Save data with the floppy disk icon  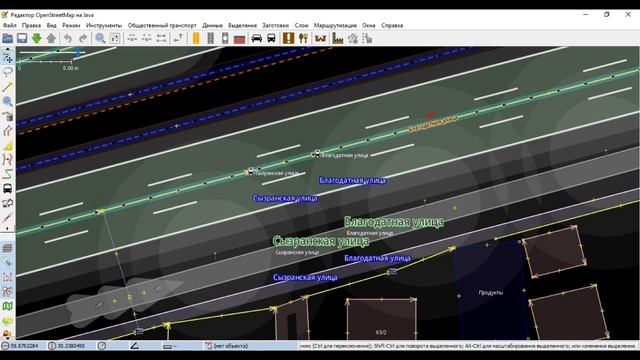pos(22,38)
